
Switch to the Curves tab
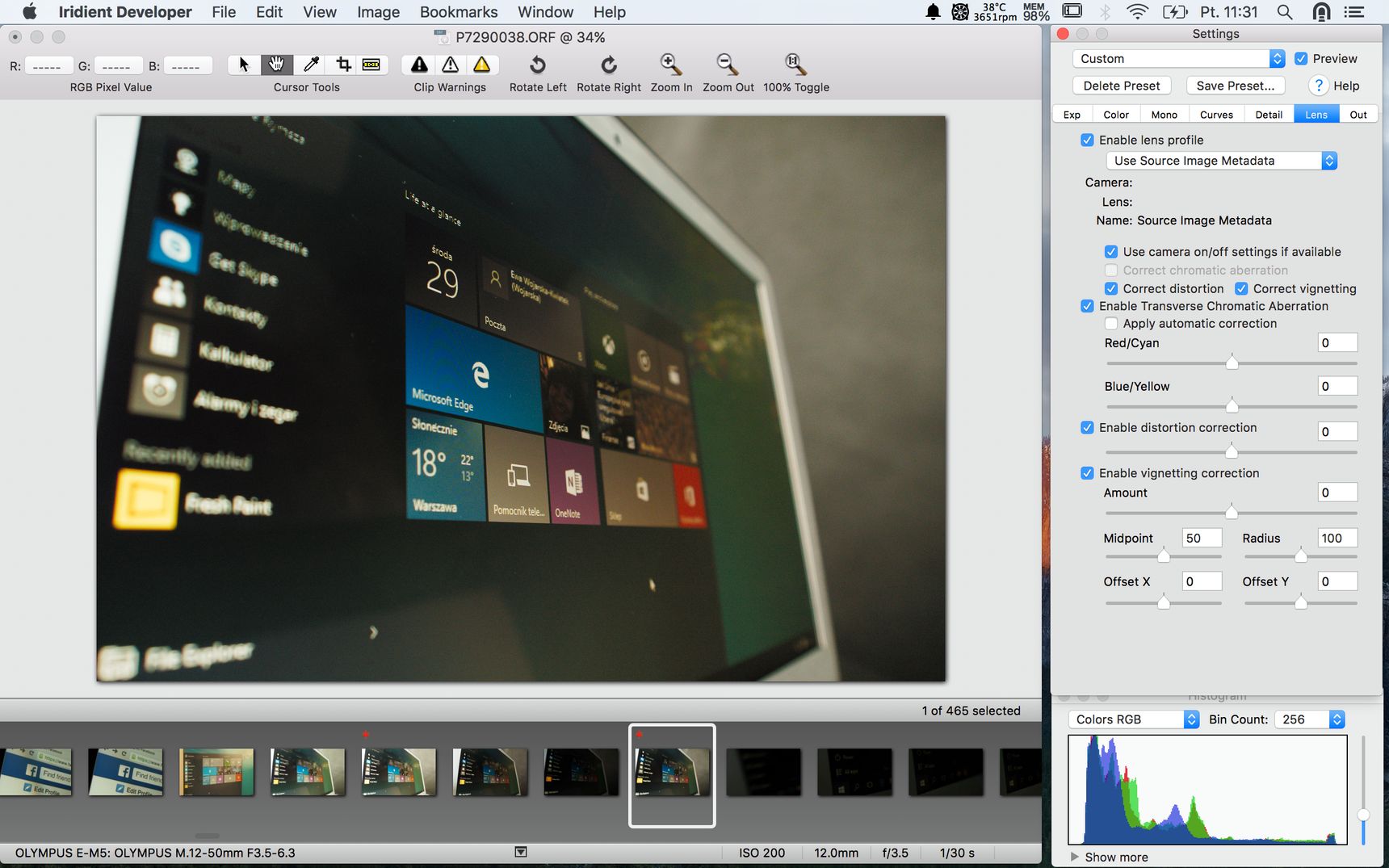click(1216, 115)
